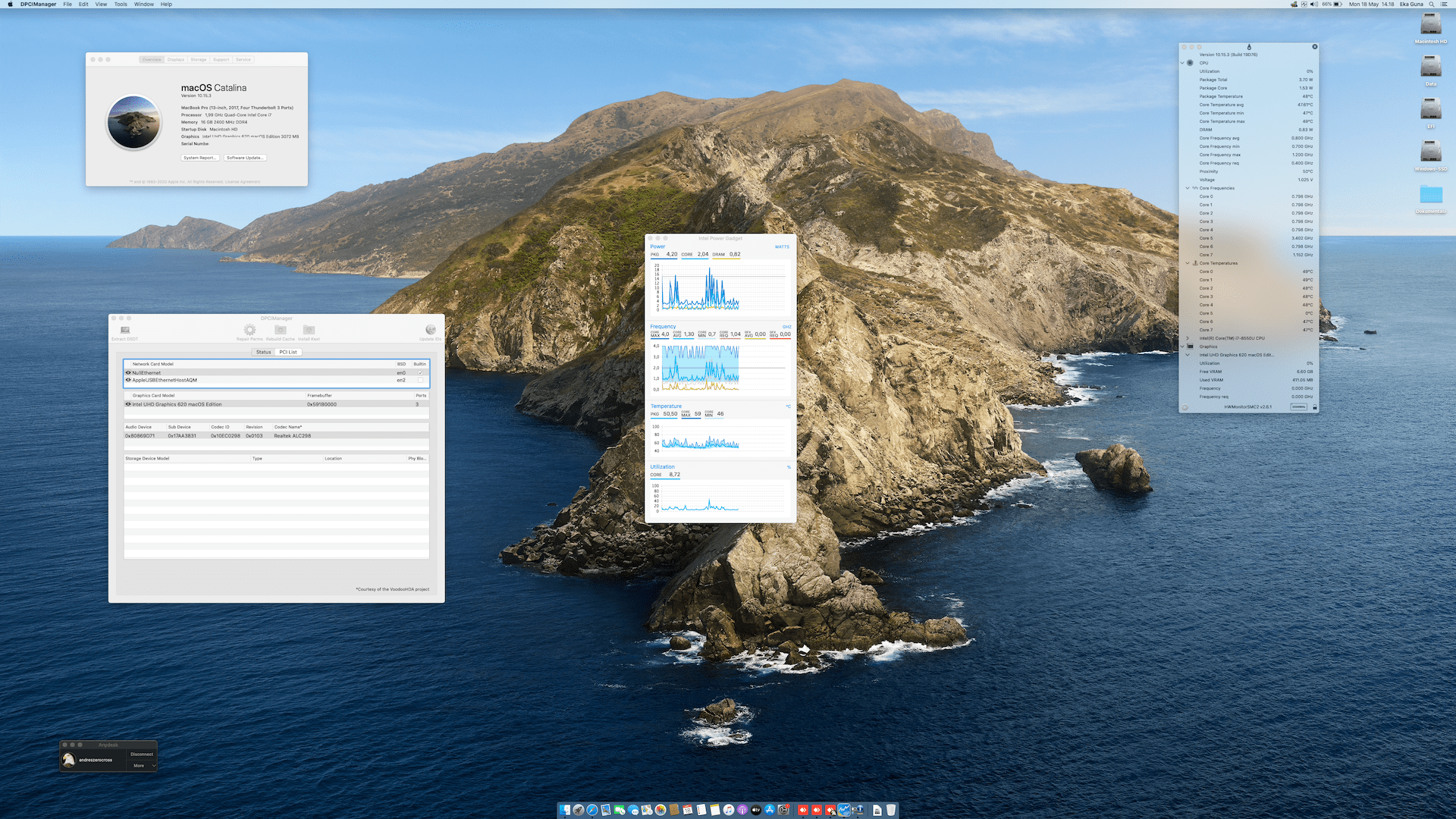Viewport: 1456px width, 819px height.
Task: Click HWMonitor lock icon
Action: pyautogui.click(x=1315, y=407)
